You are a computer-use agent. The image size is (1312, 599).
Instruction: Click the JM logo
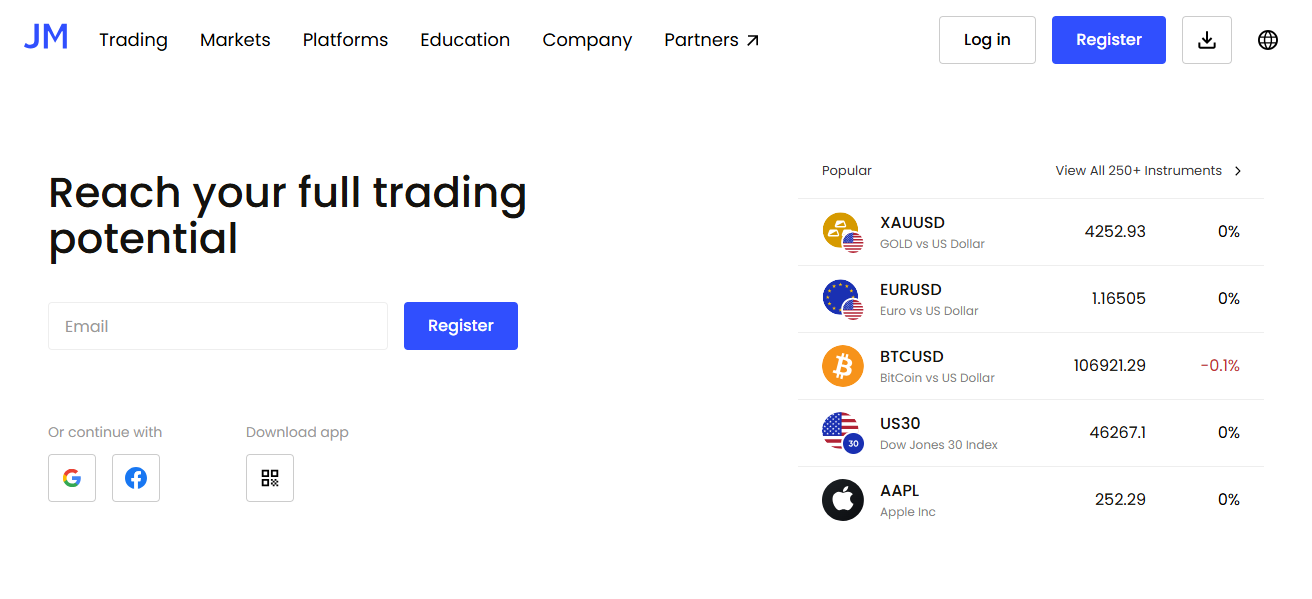point(46,38)
